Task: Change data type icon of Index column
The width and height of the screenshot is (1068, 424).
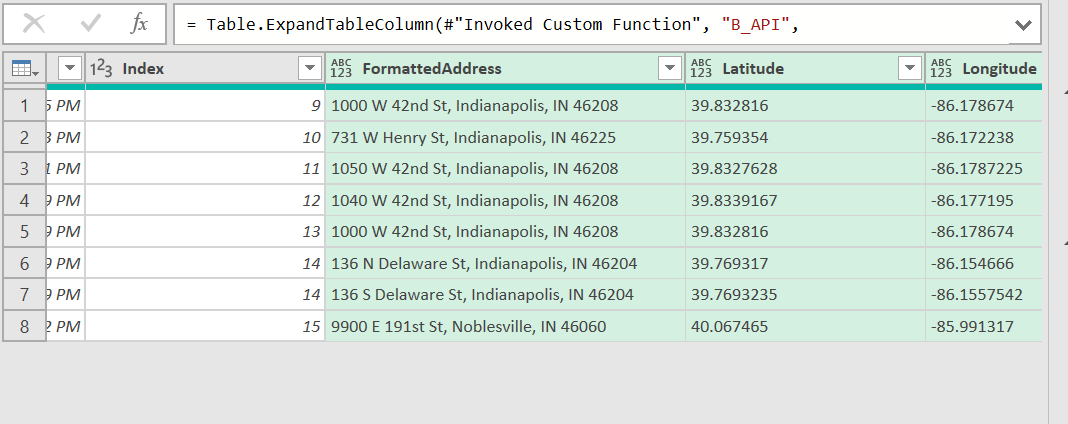Action: pos(101,68)
